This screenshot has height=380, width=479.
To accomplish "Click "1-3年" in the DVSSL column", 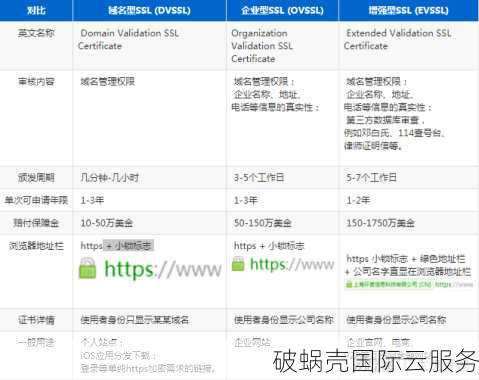I will [92, 200].
